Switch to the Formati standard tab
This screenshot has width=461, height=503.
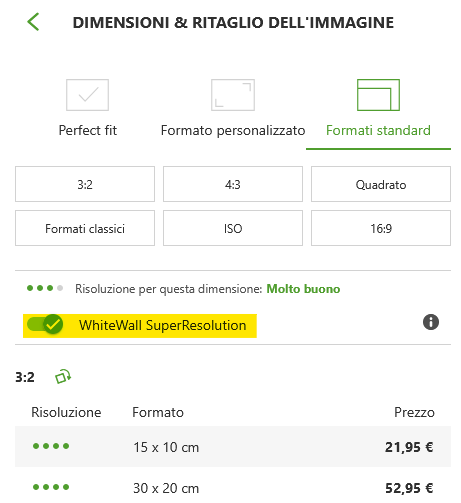378,130
